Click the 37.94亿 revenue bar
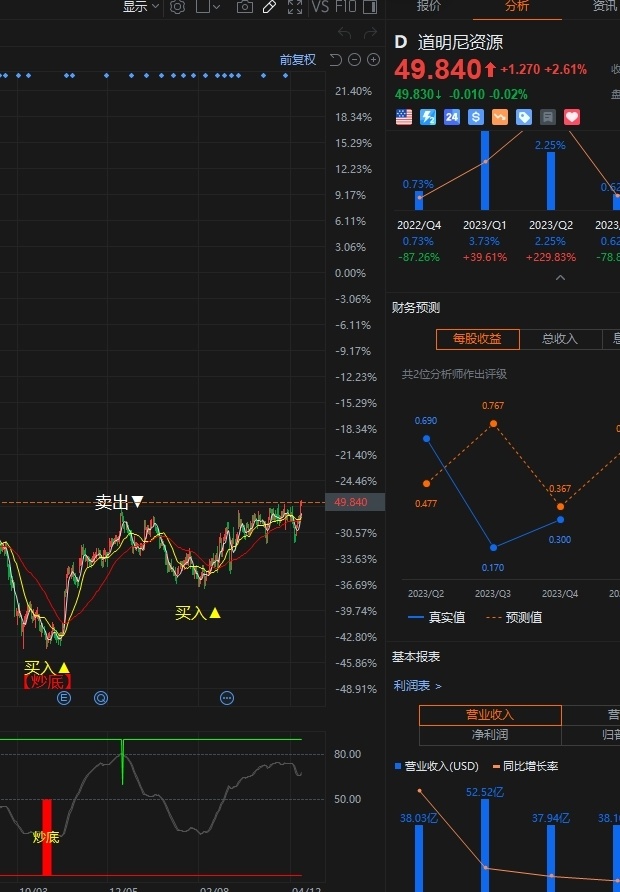This screenshot has height=892, width=620. (551, 858)
